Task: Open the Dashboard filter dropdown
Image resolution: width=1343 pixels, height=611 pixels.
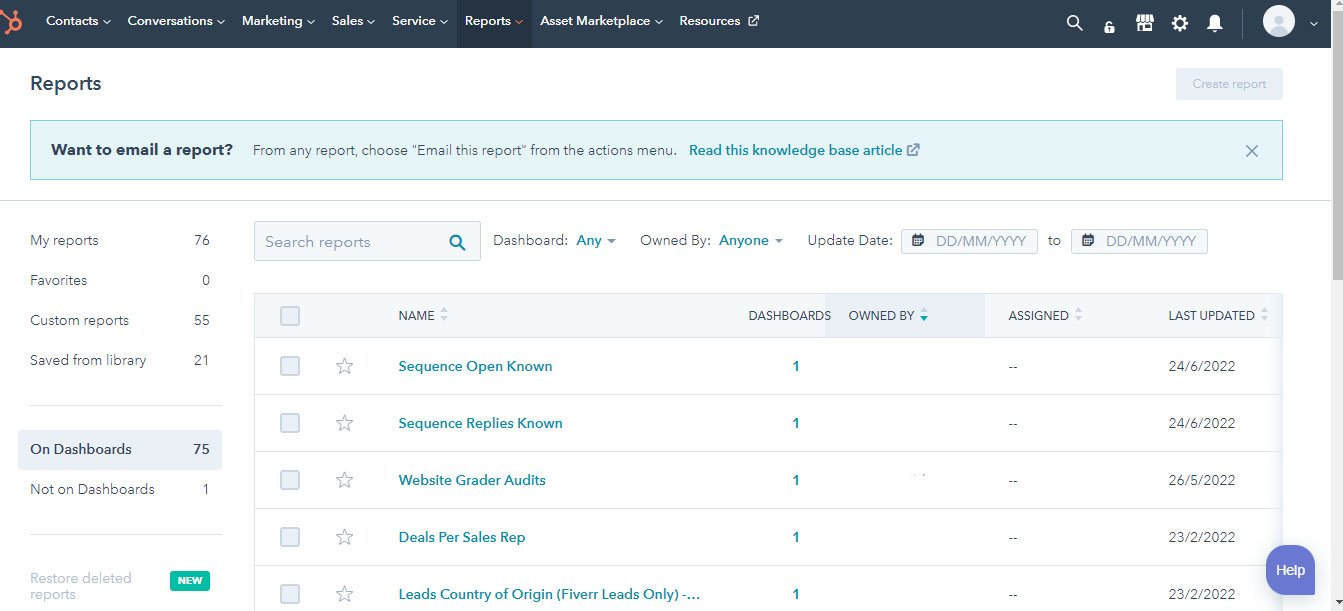Action: pos(595,240)
